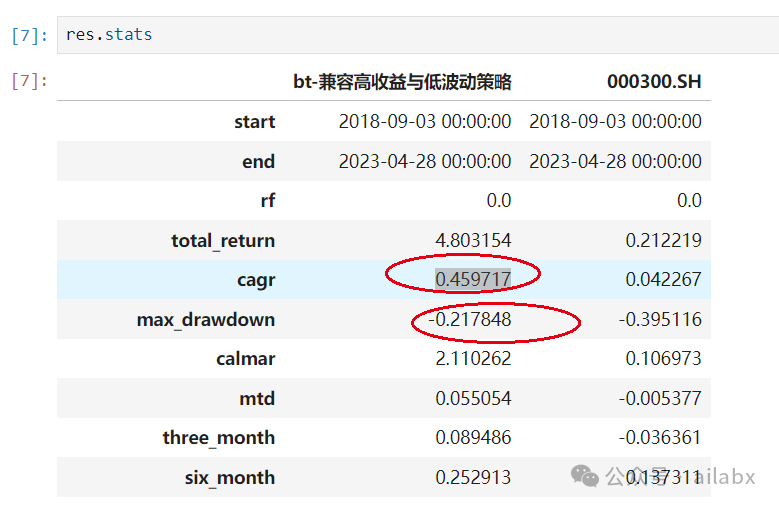
Task: Select the calmar row label
Action: tap(245, 359)
